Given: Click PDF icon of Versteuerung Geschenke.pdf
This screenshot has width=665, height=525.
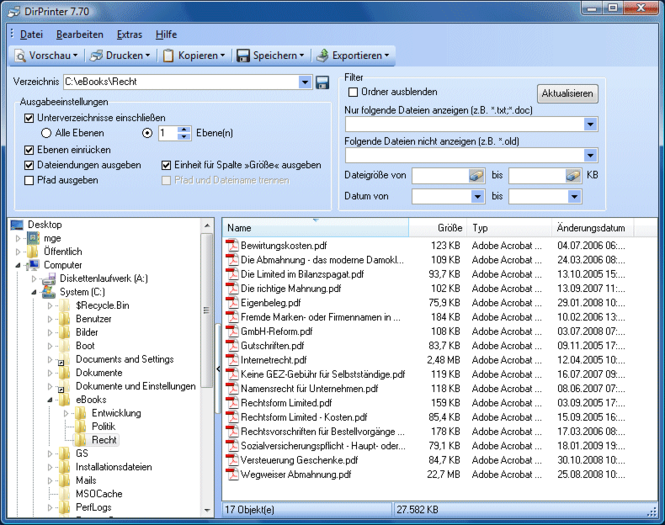Looking at the screenshot, I should click(232, 460).
